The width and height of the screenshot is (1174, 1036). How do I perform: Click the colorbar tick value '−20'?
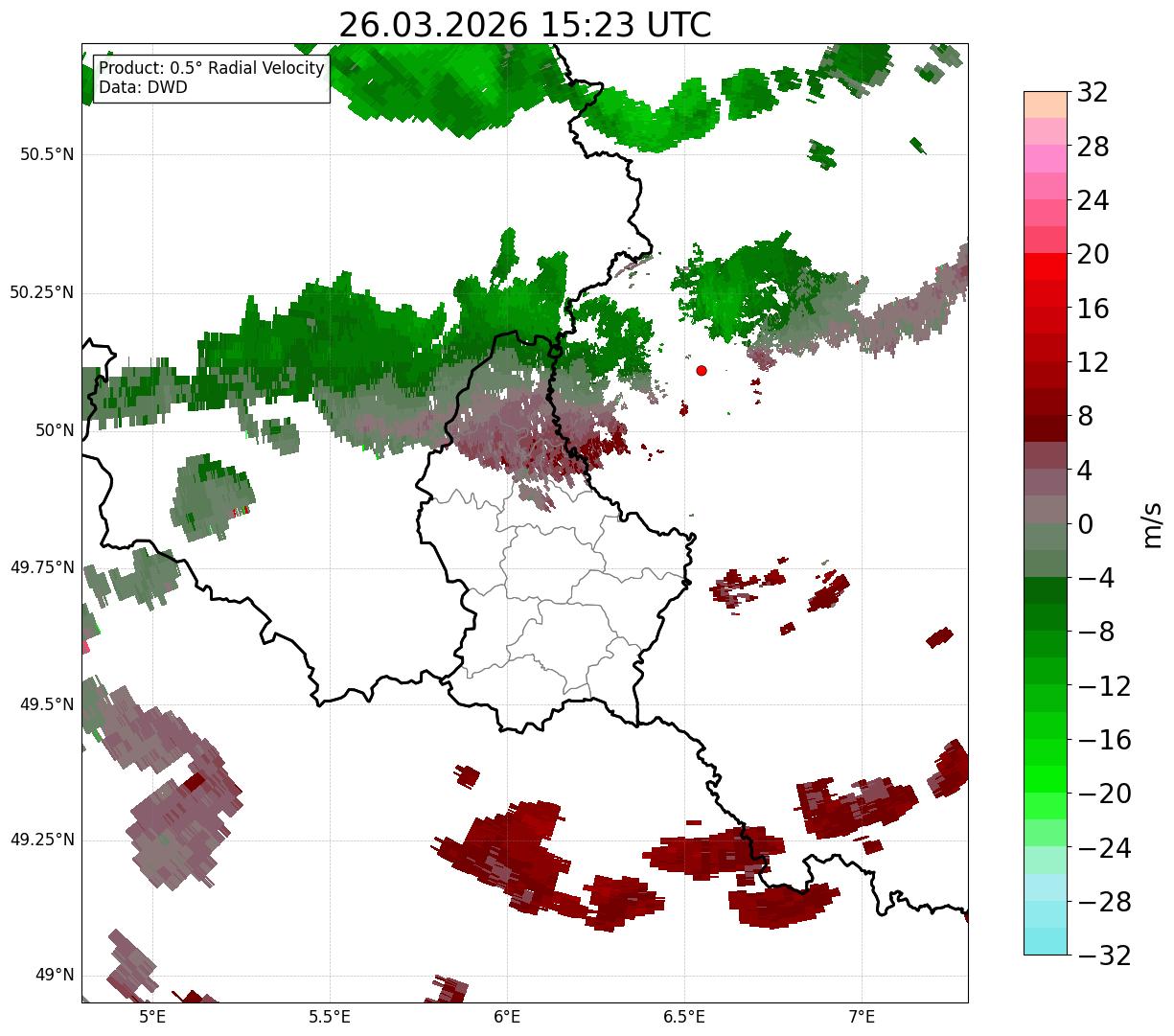click(1104, 794)
